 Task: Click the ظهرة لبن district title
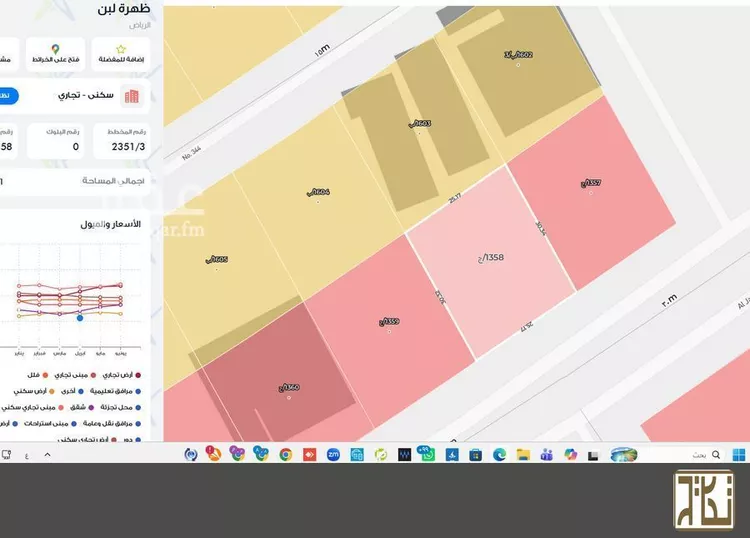123,9
